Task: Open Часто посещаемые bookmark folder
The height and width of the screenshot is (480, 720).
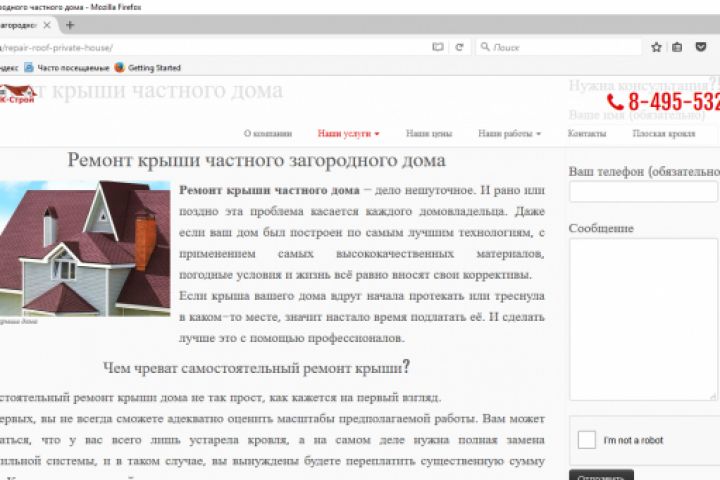Action: click(x=67, y=68)
